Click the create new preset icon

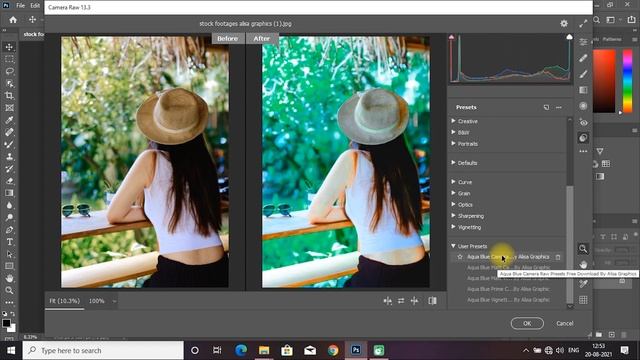pos(546,107)
